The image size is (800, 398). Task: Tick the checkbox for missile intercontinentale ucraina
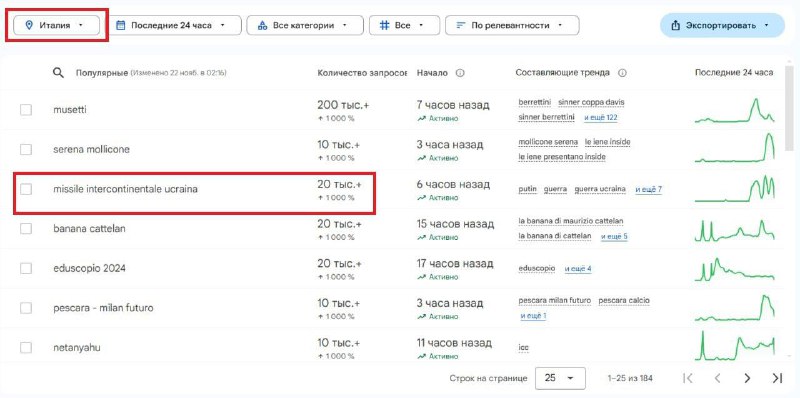[26, 189]
